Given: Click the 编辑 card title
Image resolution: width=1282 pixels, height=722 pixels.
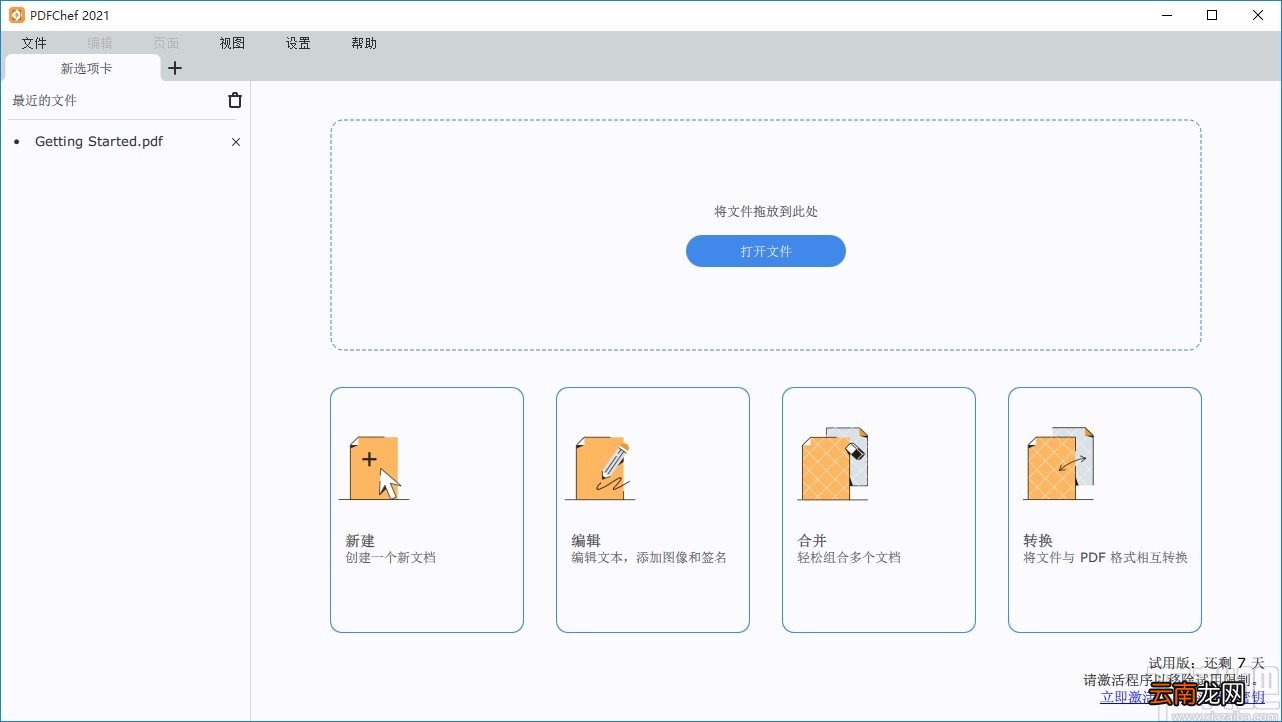Looking at the screenshot, I should click(586, 540).
